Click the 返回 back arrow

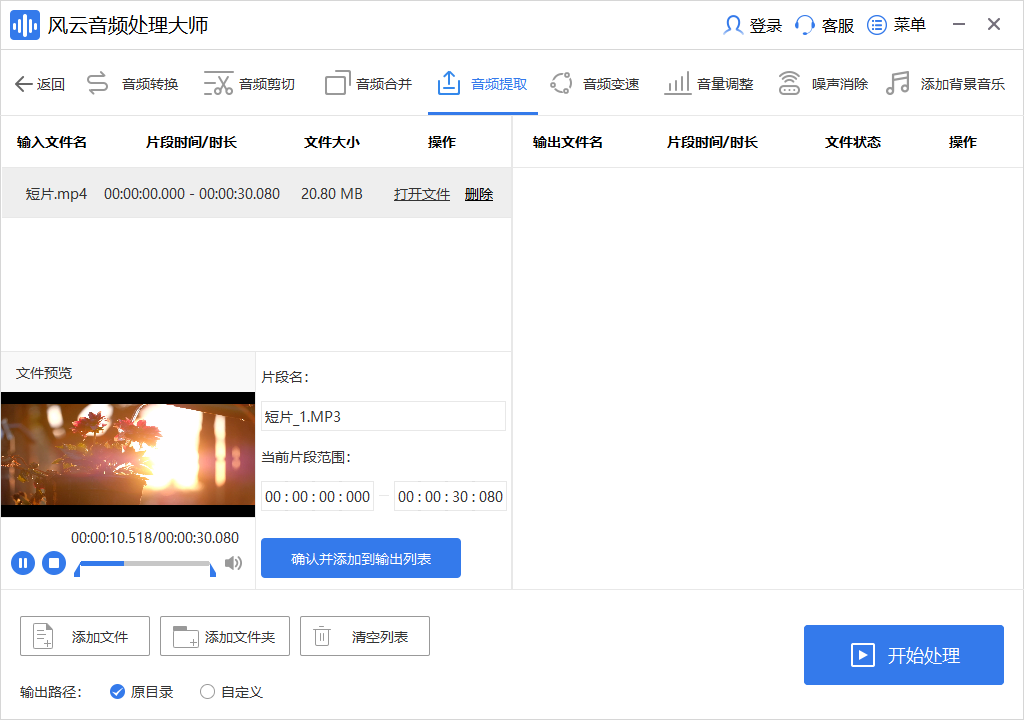pos(24,83)
